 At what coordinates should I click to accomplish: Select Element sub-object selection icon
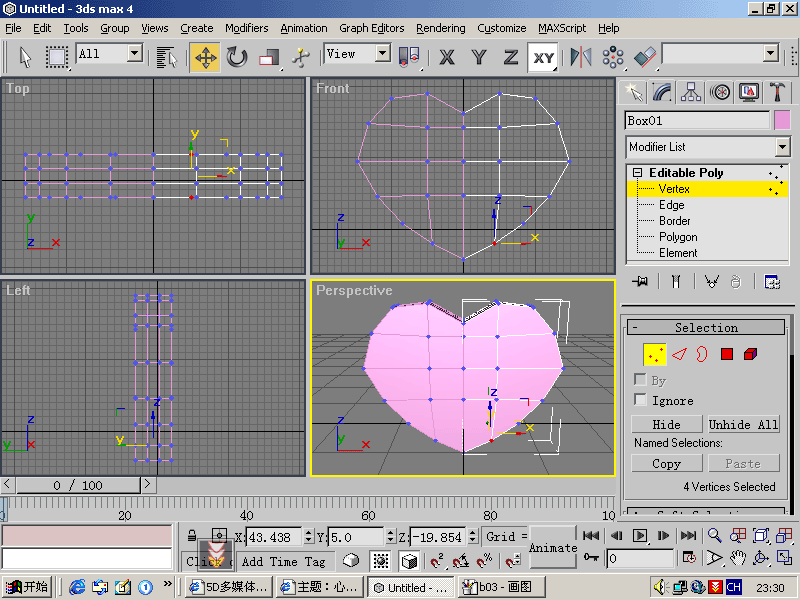[x=751, y=354]
